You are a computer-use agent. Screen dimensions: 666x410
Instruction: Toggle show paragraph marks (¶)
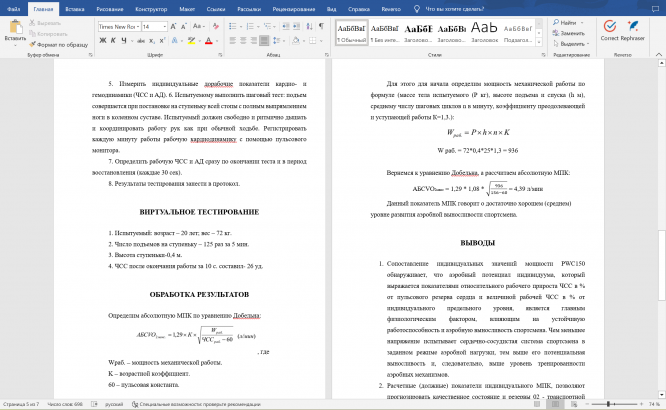(x=322, y=26)
